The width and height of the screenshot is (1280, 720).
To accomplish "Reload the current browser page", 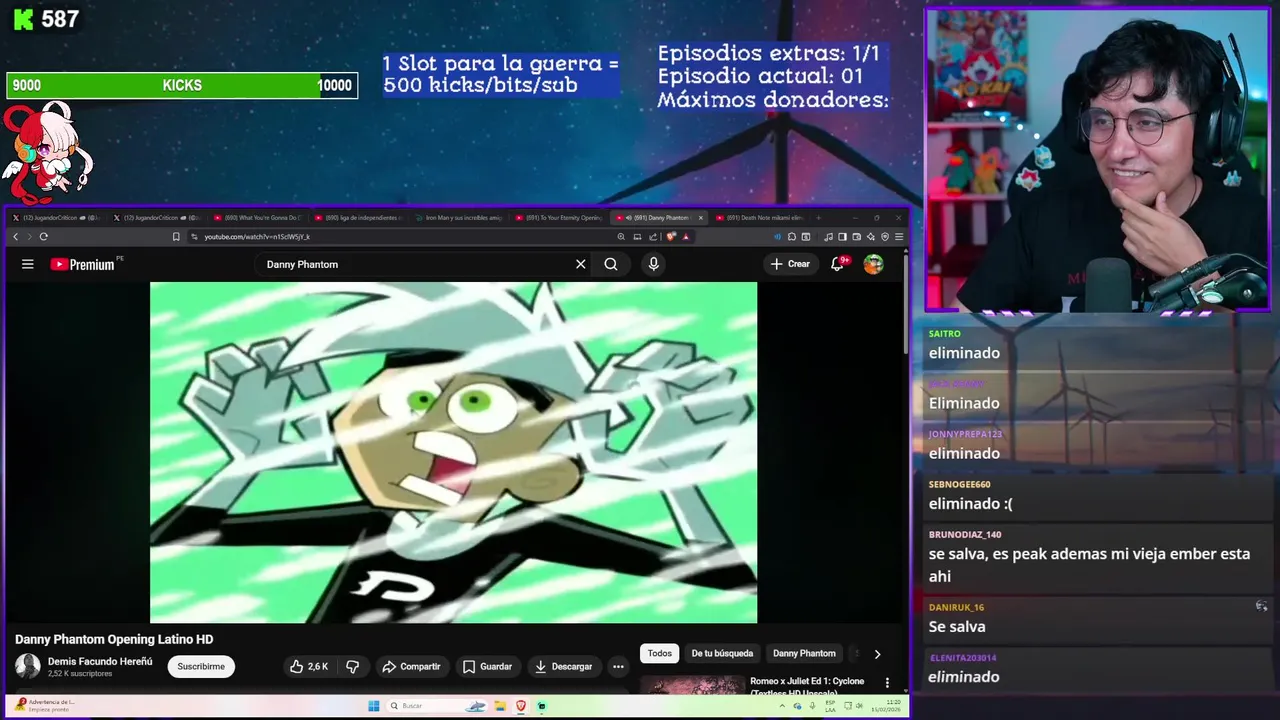I will coord(43,237).
